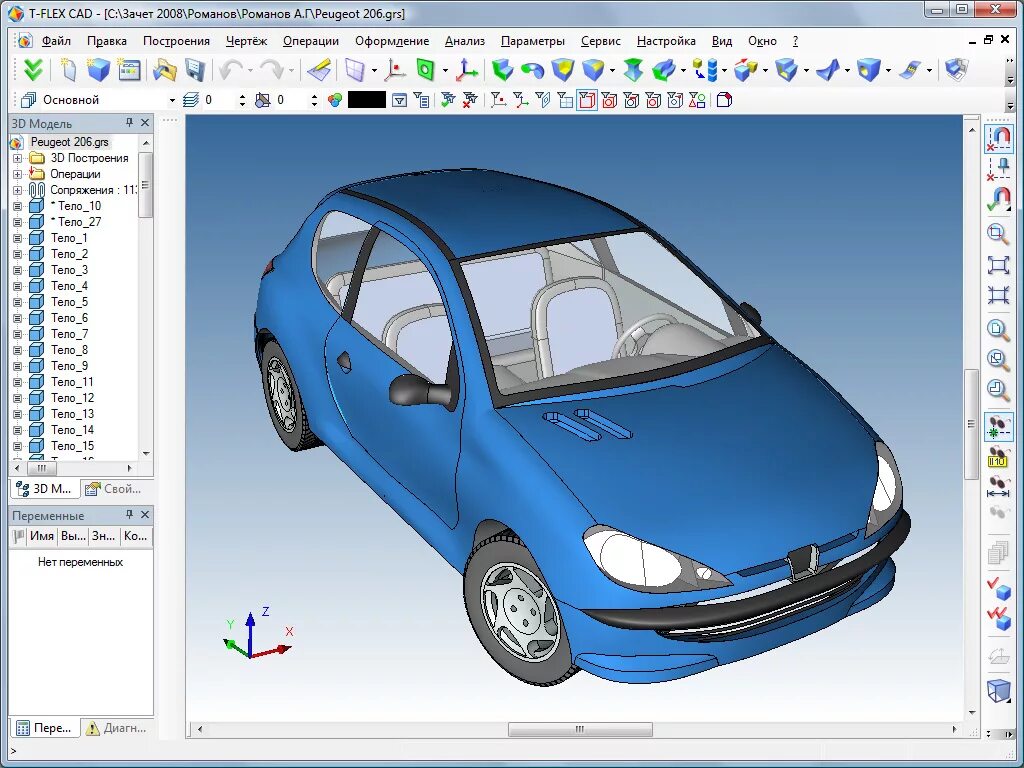1024x768 pixels.
Task: Toggle the magnet snap icon on the side toolbar
Action: (998, 138)
